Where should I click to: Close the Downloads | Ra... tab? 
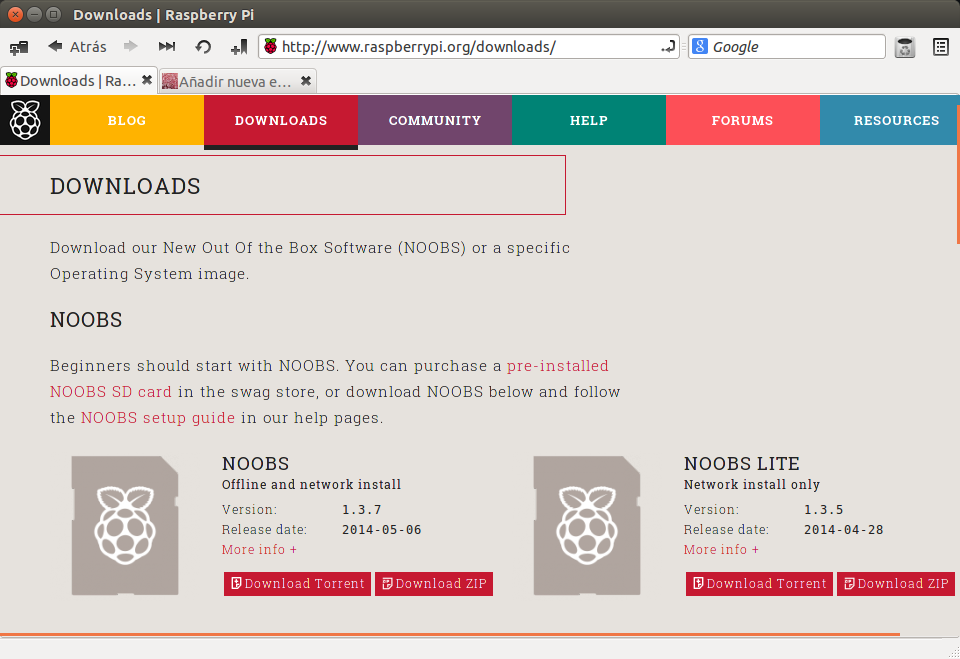point(147,80)
